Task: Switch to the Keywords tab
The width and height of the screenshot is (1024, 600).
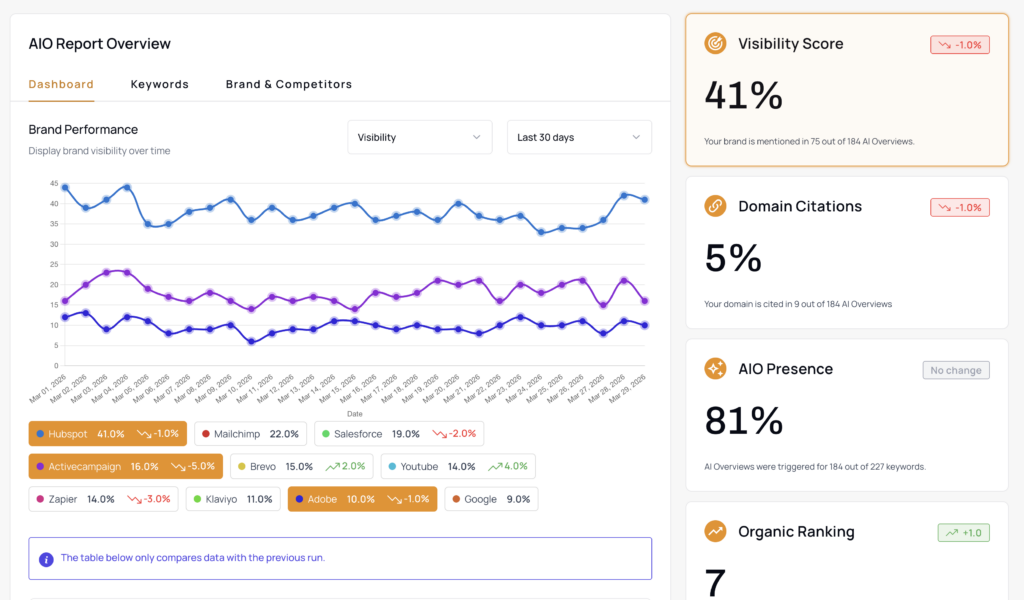Action: point(159,84)
